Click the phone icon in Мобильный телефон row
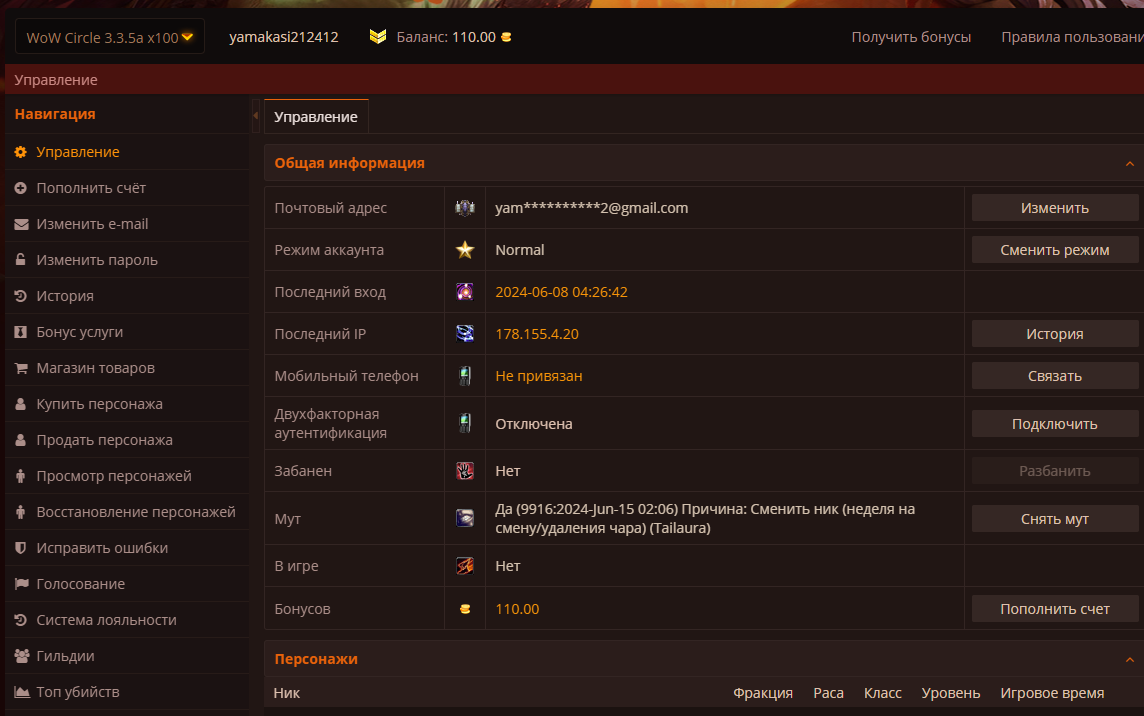This screenshot has width=1144, height=716. coord(465,376)
